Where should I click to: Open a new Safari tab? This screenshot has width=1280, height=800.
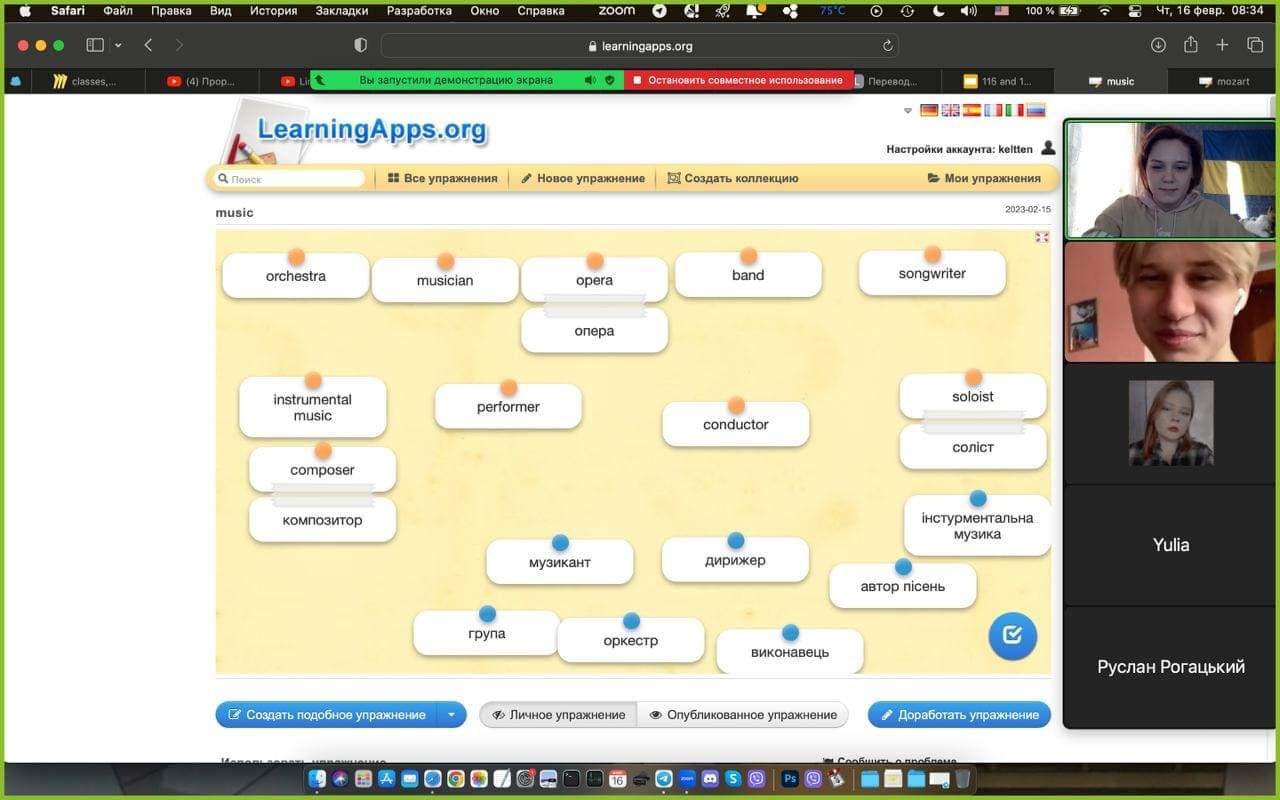(1222, 45)
